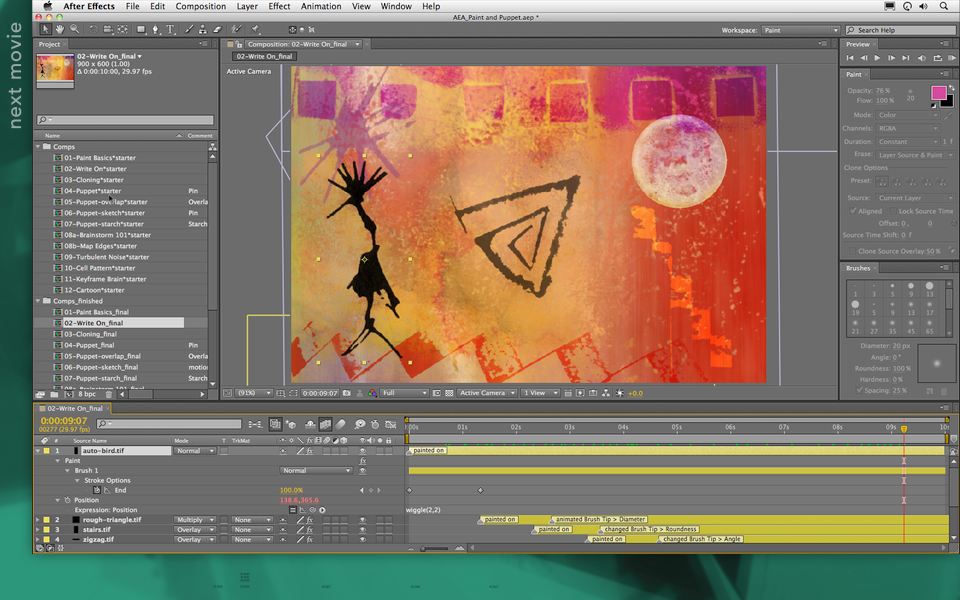960x600 pixels.
Task: Expand the rough-triangle.tif layer
Action: coord(38,520)
